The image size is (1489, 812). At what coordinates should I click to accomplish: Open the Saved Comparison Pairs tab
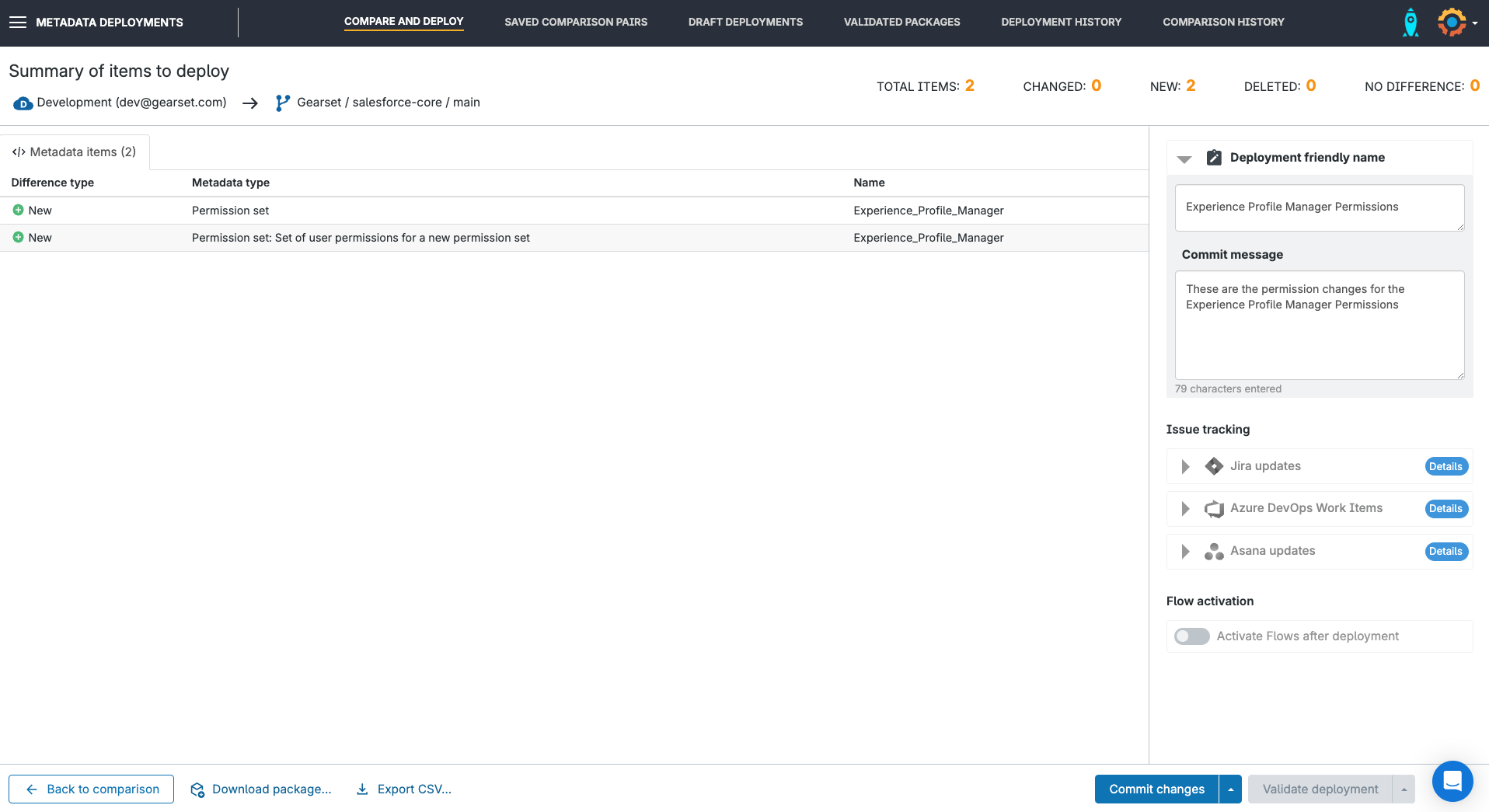(575, 22)
